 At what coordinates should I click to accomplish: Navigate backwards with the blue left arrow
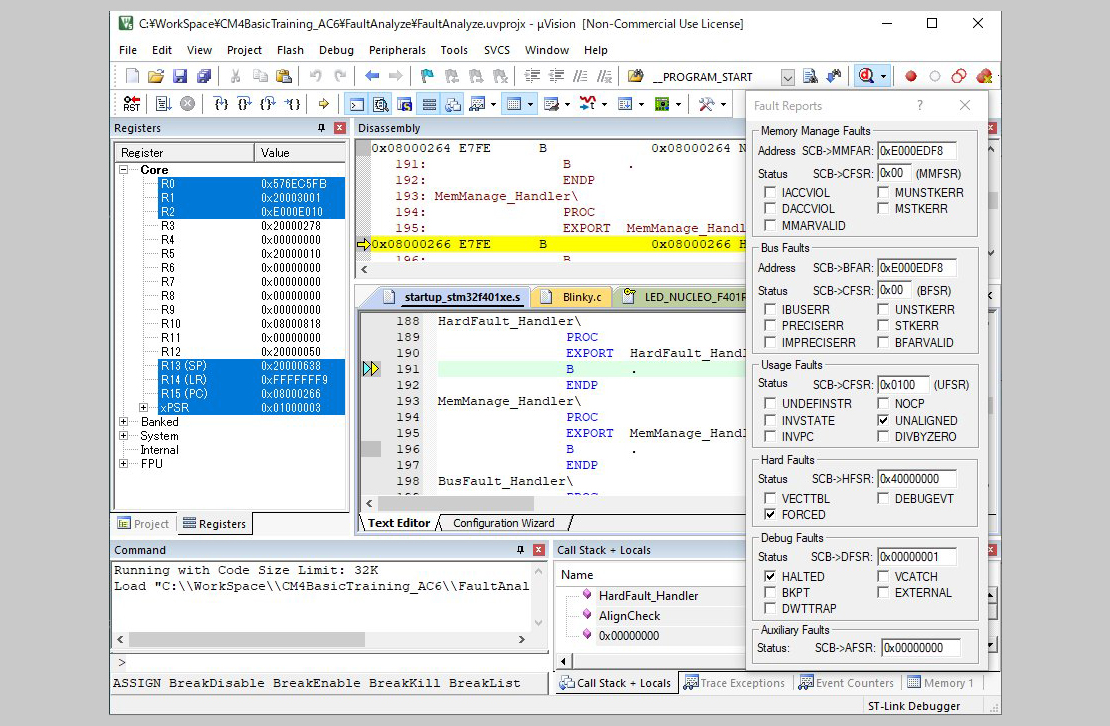coord(372,76)
